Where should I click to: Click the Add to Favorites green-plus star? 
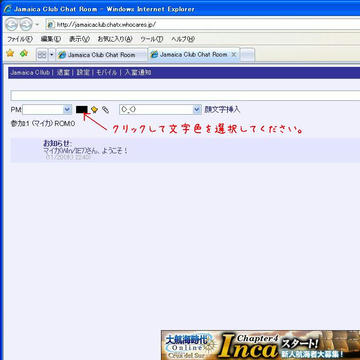click(x=24, y=54)
